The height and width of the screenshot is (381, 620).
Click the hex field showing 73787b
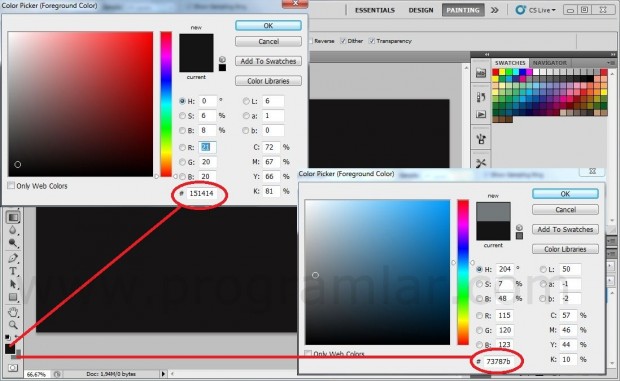tap(499, 361)
